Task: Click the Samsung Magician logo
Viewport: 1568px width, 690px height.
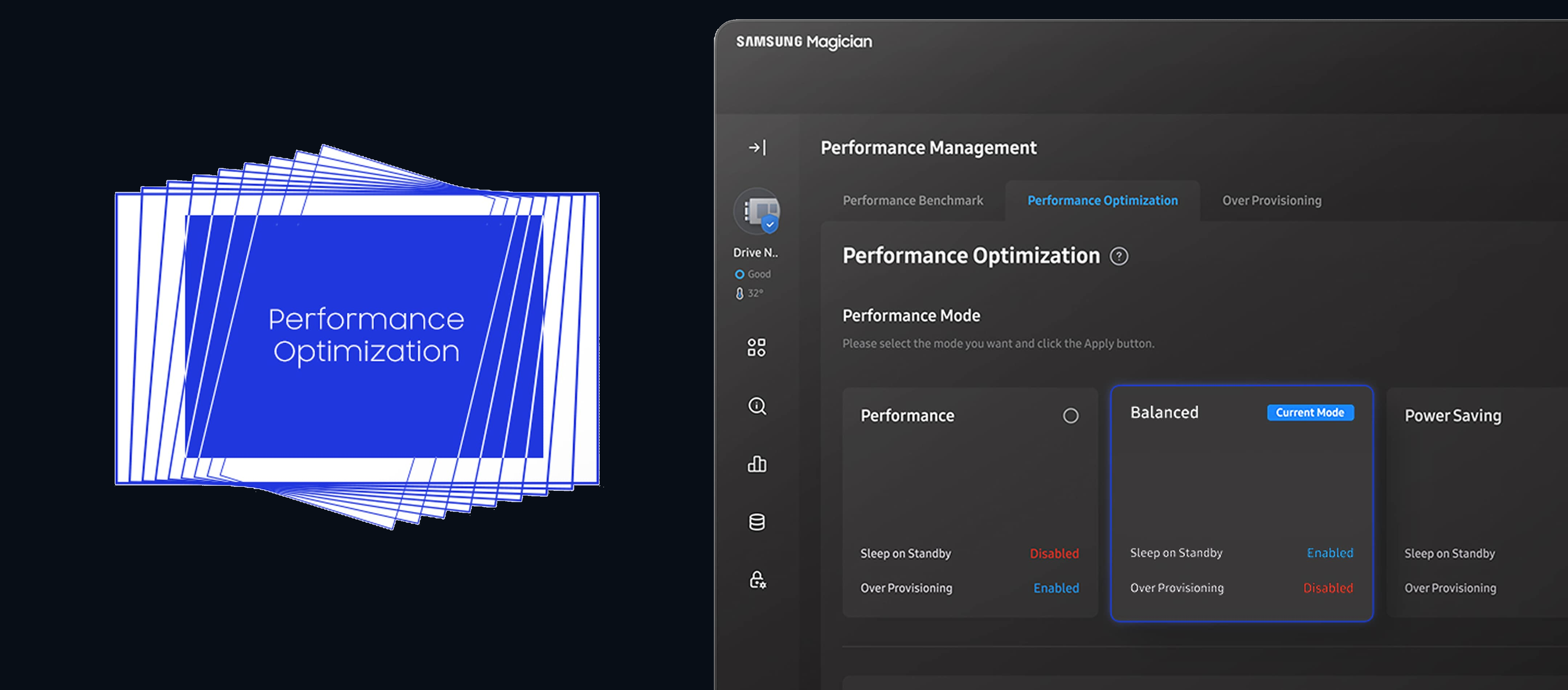Action: click(804, 41)
